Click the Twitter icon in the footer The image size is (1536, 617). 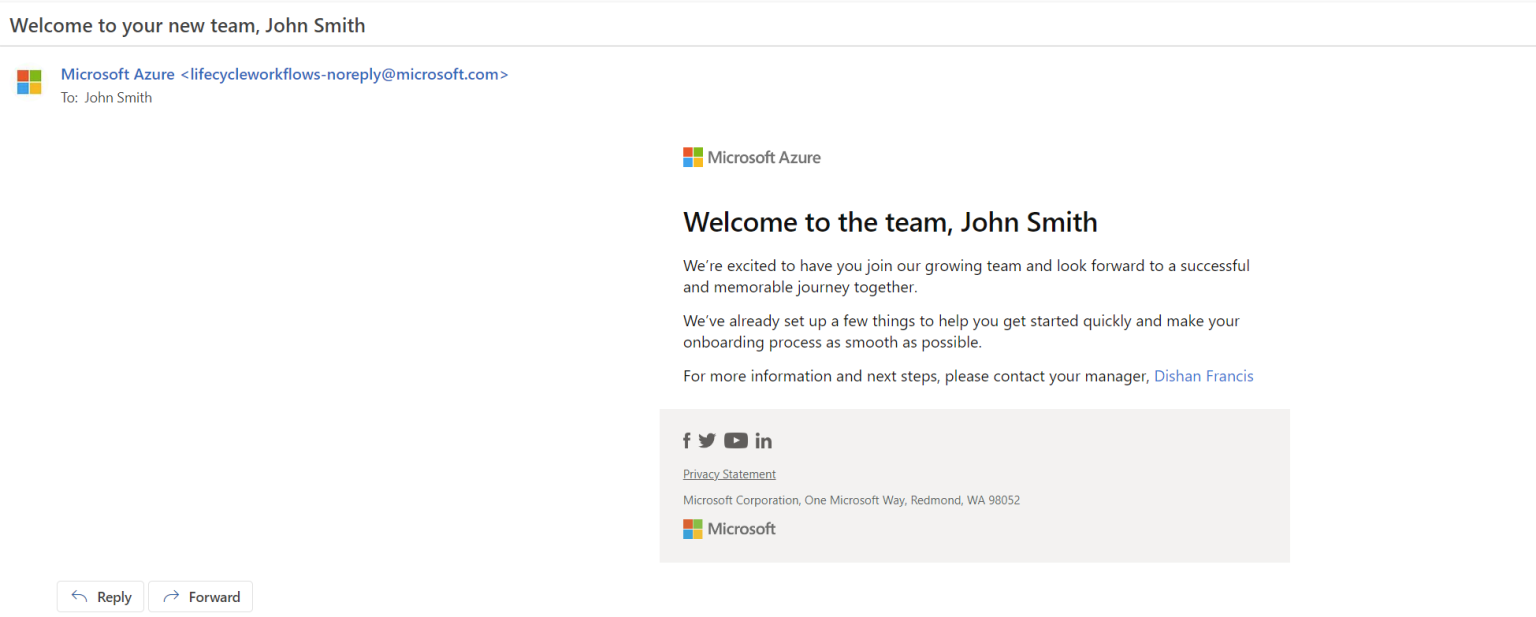click(x=708, y=440)
